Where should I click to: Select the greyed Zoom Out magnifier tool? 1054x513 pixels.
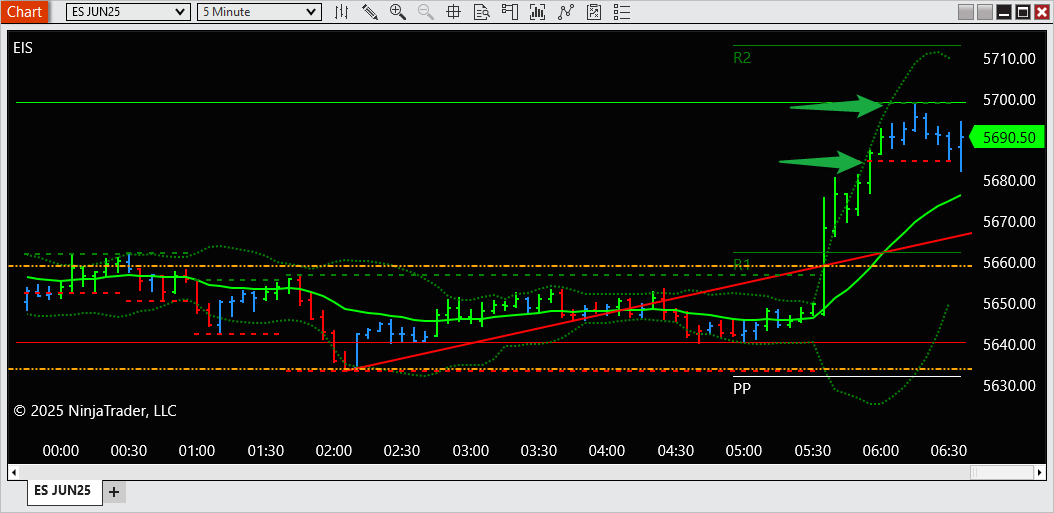[x=425, y=11]
